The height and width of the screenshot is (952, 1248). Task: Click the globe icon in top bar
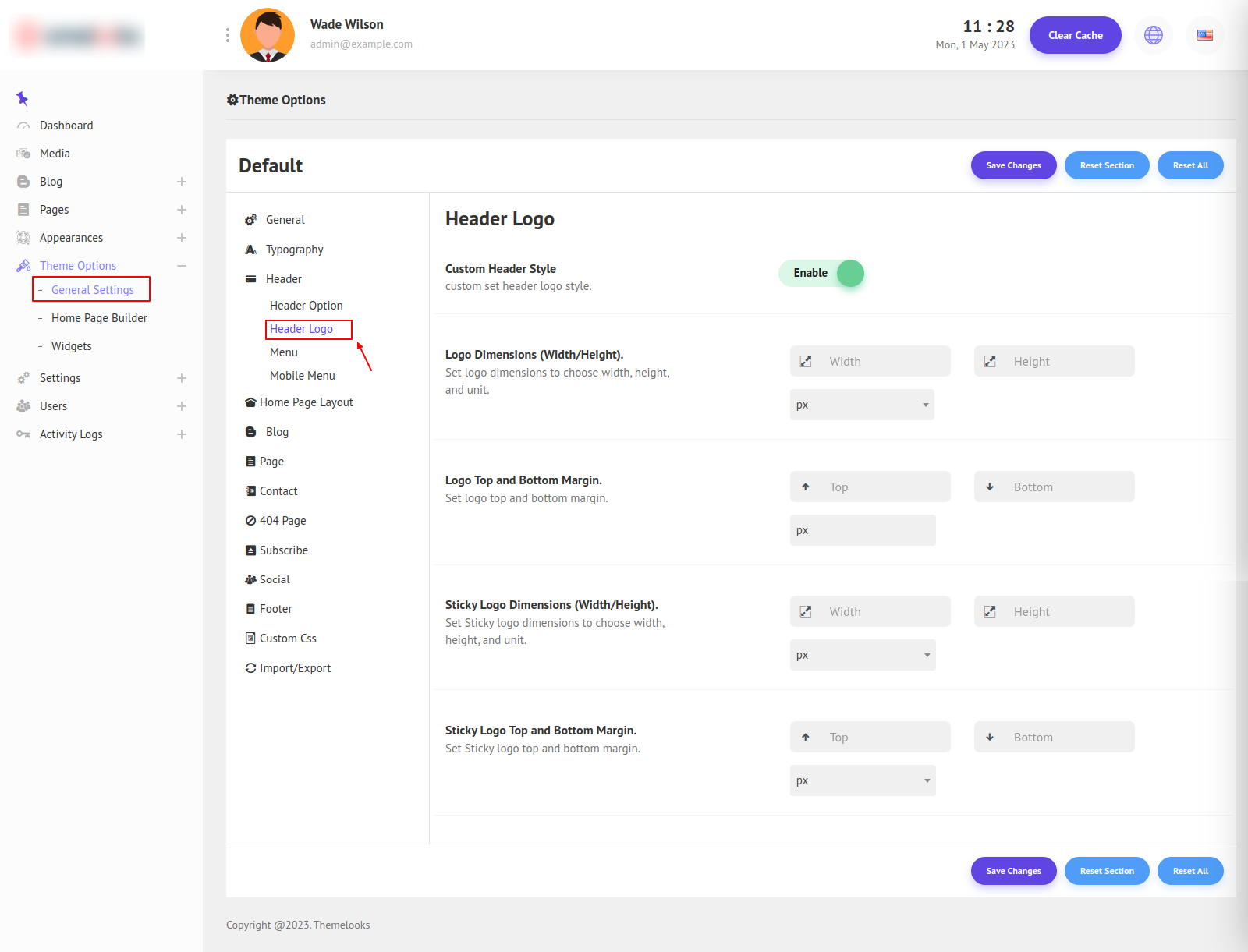coord(1153,35)
